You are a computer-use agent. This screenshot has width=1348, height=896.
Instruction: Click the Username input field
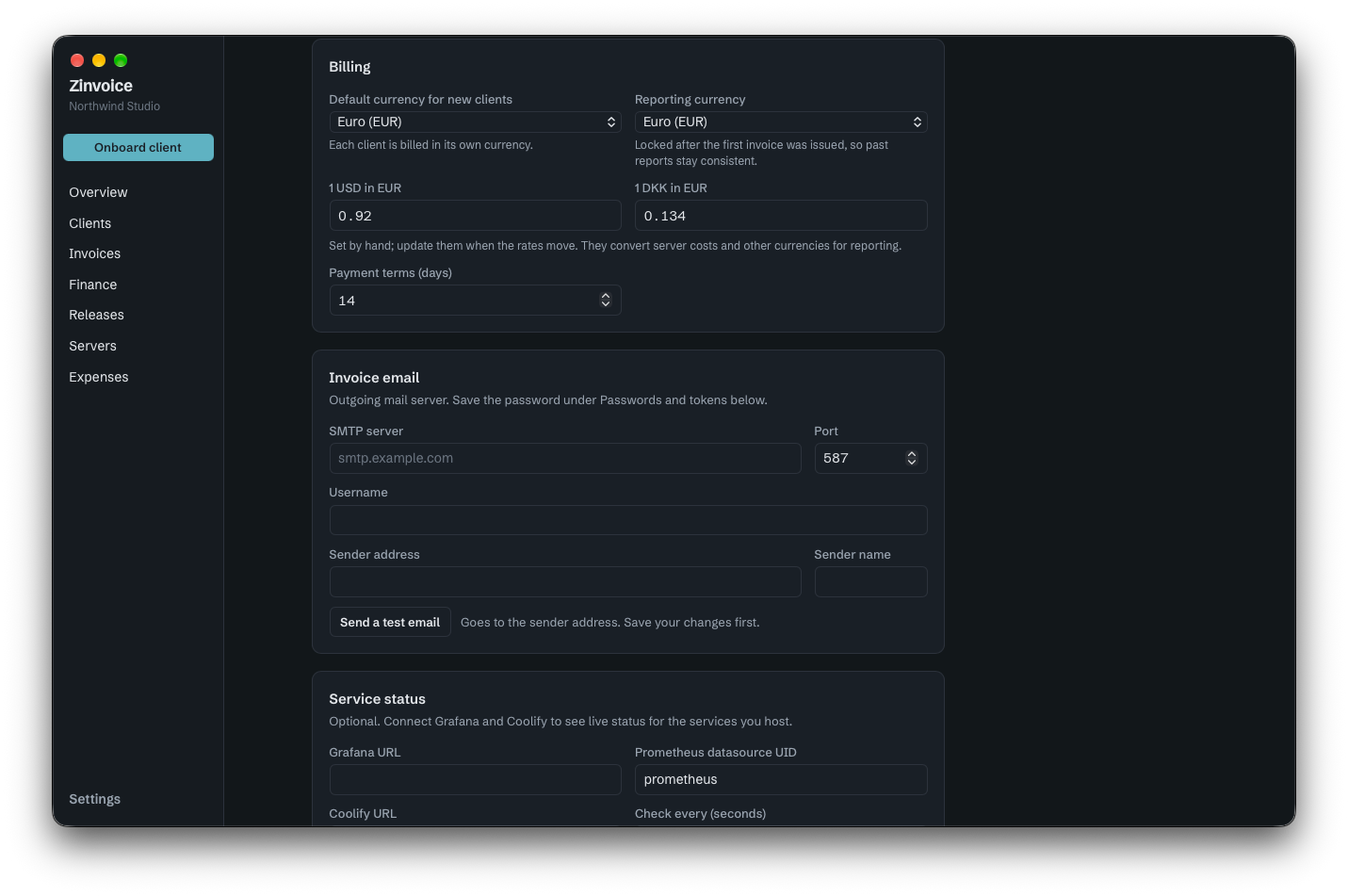(x=628, y=520)
